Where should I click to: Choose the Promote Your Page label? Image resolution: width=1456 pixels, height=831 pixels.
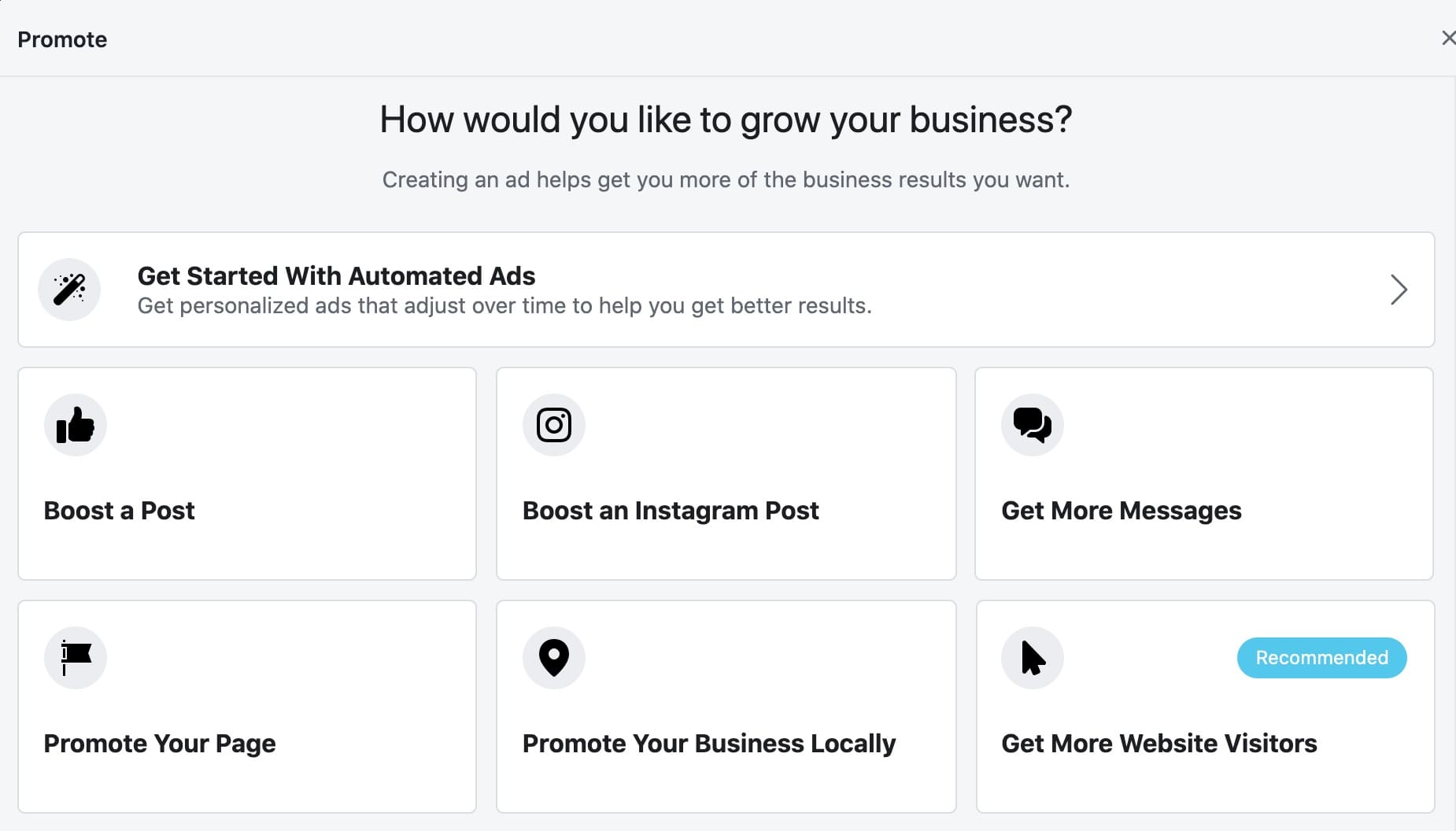coord(160,744)
